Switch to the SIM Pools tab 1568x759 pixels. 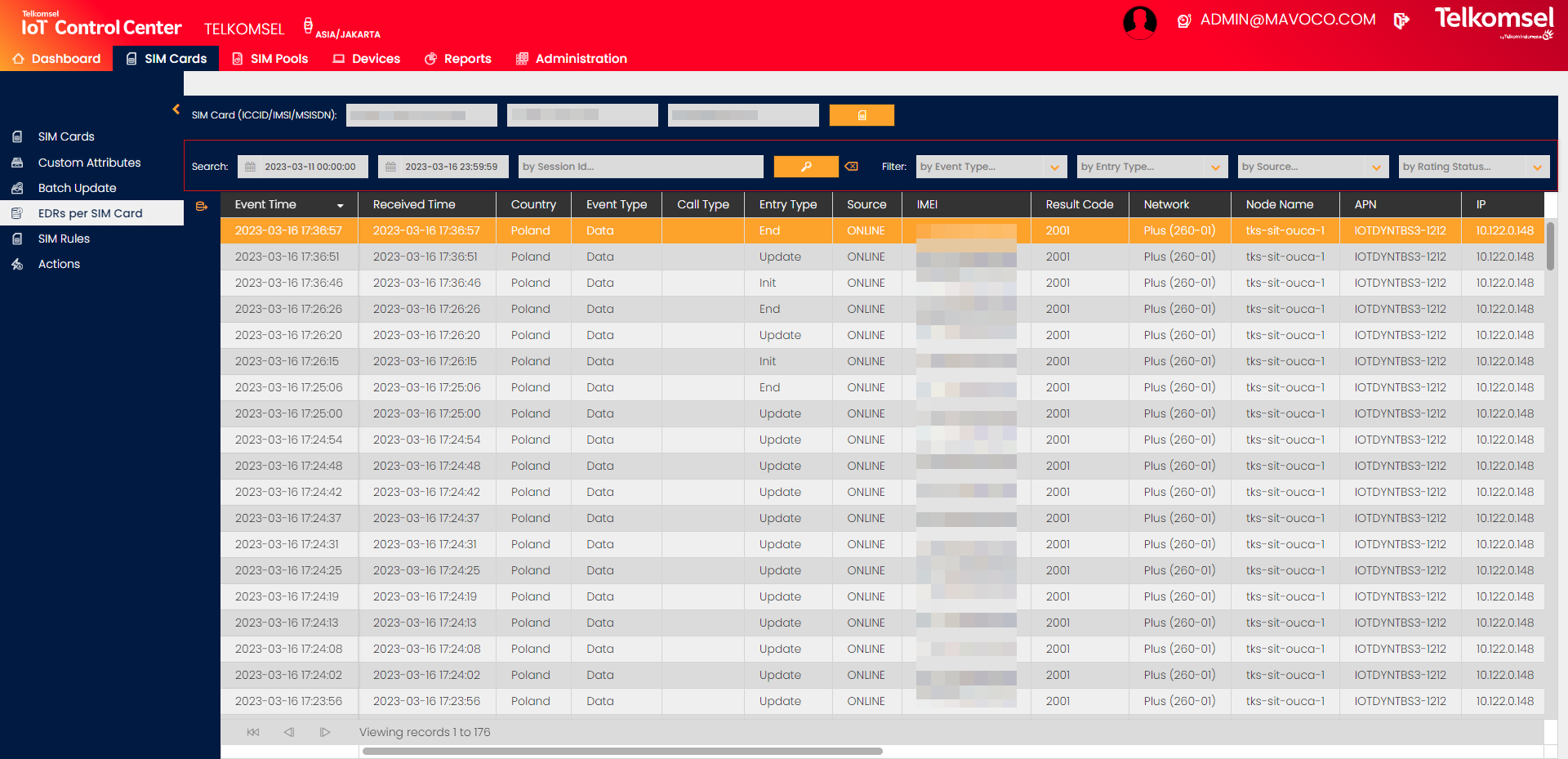tap(270, 59)
